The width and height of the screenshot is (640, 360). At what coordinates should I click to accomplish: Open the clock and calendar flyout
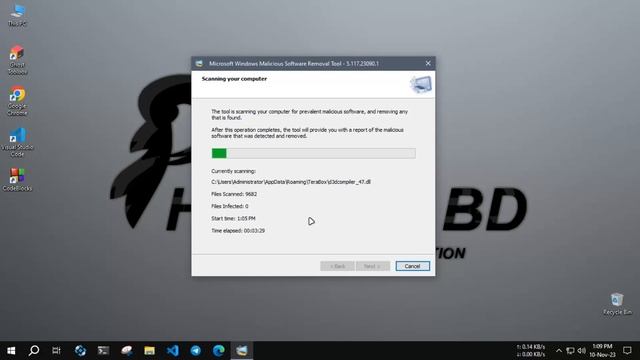tap(602, 351)
